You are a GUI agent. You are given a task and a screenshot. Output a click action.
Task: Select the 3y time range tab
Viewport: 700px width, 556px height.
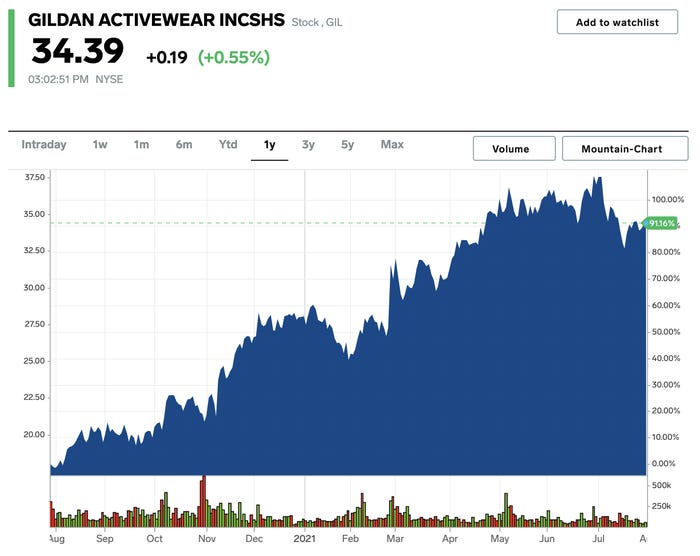click(x=308, y=144)
